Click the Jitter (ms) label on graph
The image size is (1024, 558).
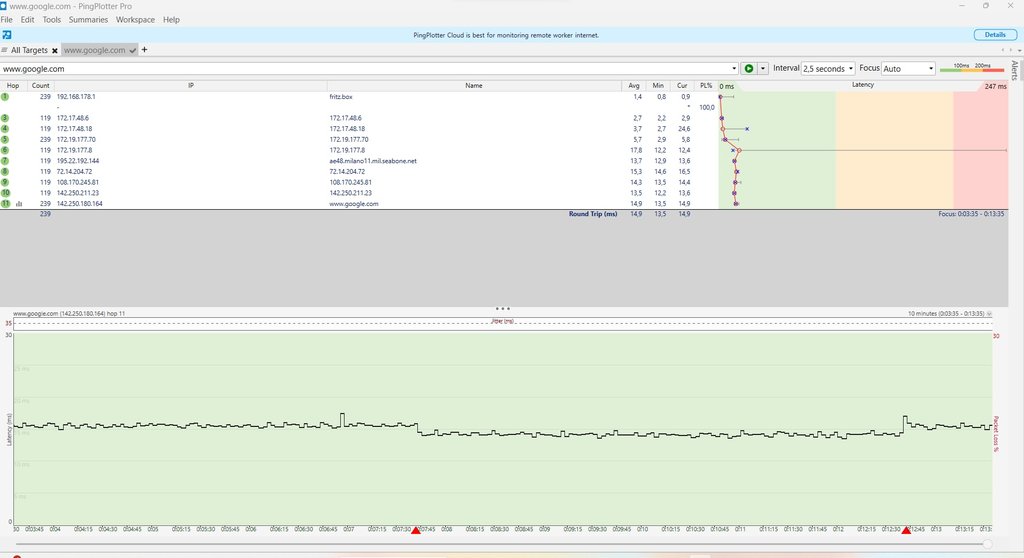pyautogui.click(x=502, y=321)
